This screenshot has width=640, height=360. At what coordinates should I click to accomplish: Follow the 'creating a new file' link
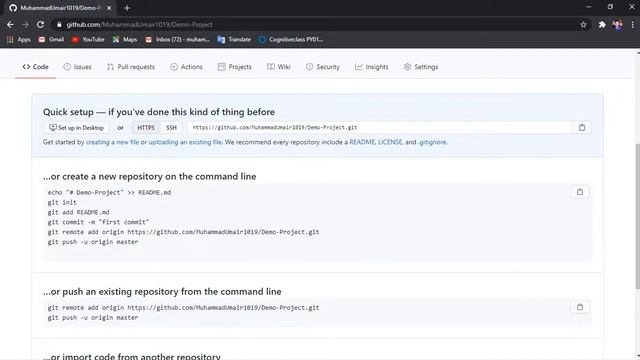112,142
